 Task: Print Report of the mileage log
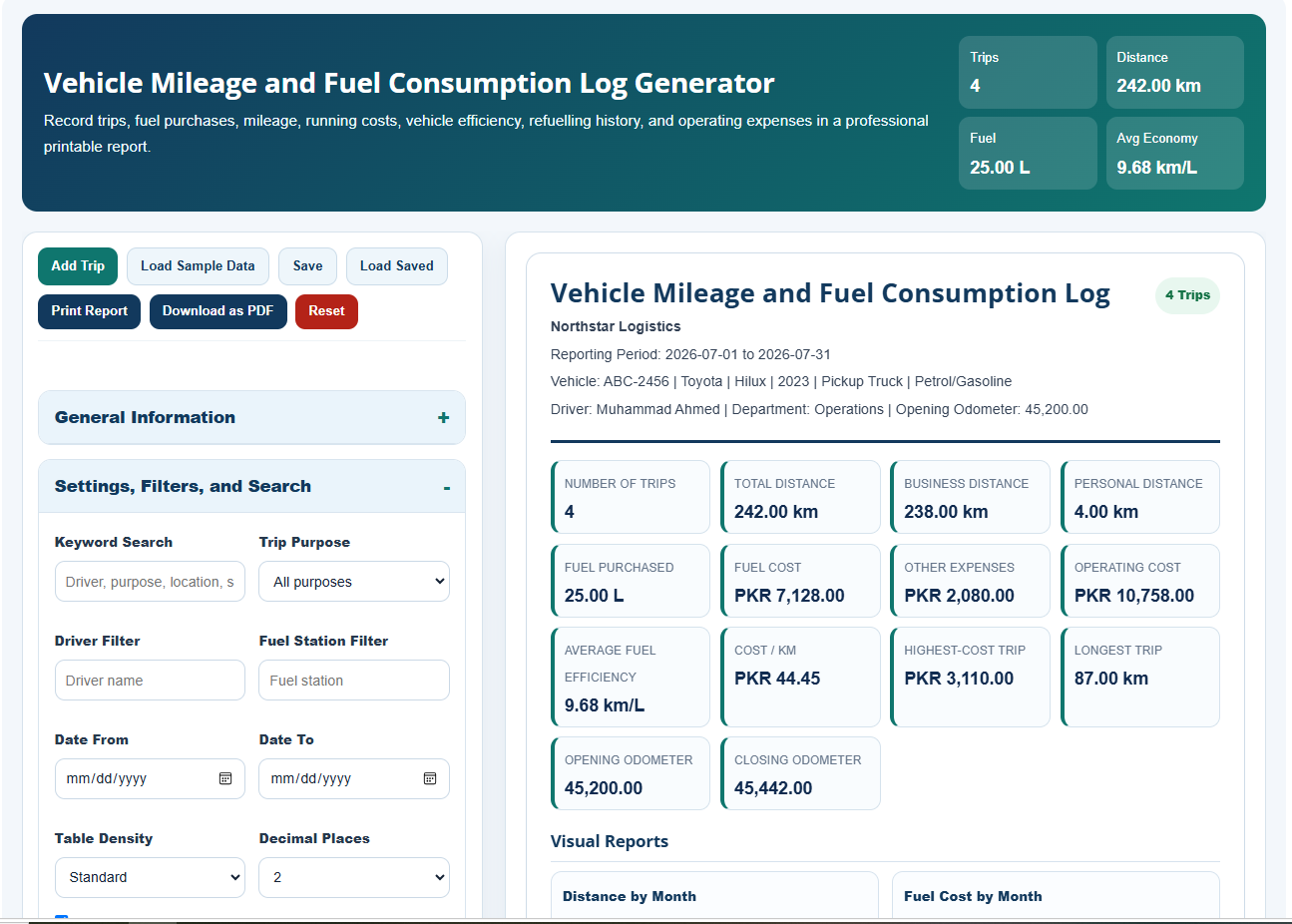[x=89, y=311]
